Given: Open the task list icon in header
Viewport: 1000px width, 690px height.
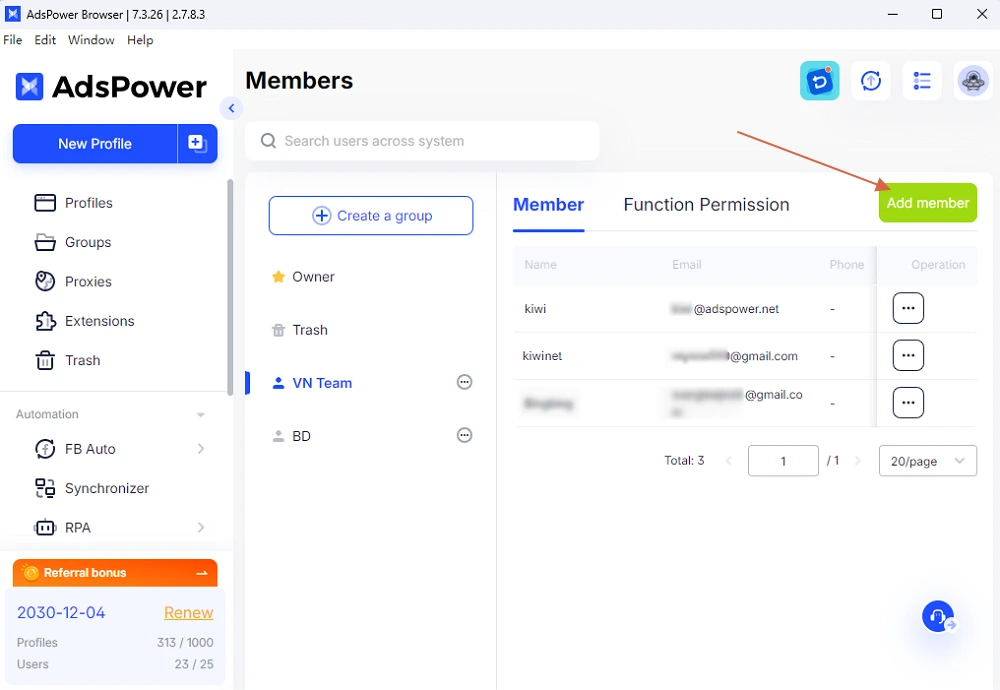Looking at the screenshot, I should point(922,81).
